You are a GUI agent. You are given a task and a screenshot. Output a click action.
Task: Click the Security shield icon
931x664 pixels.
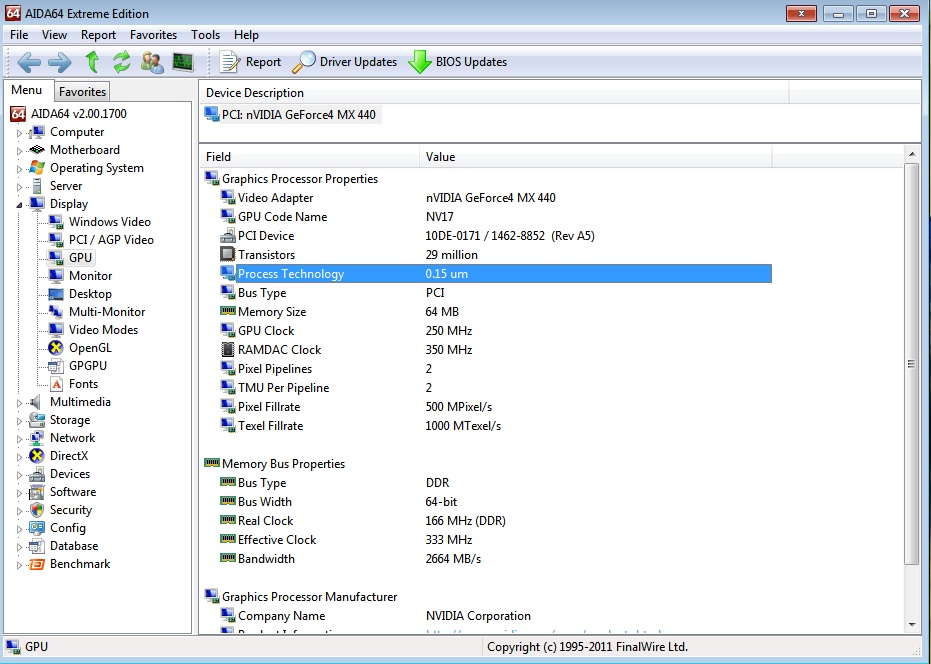[37, 510]
